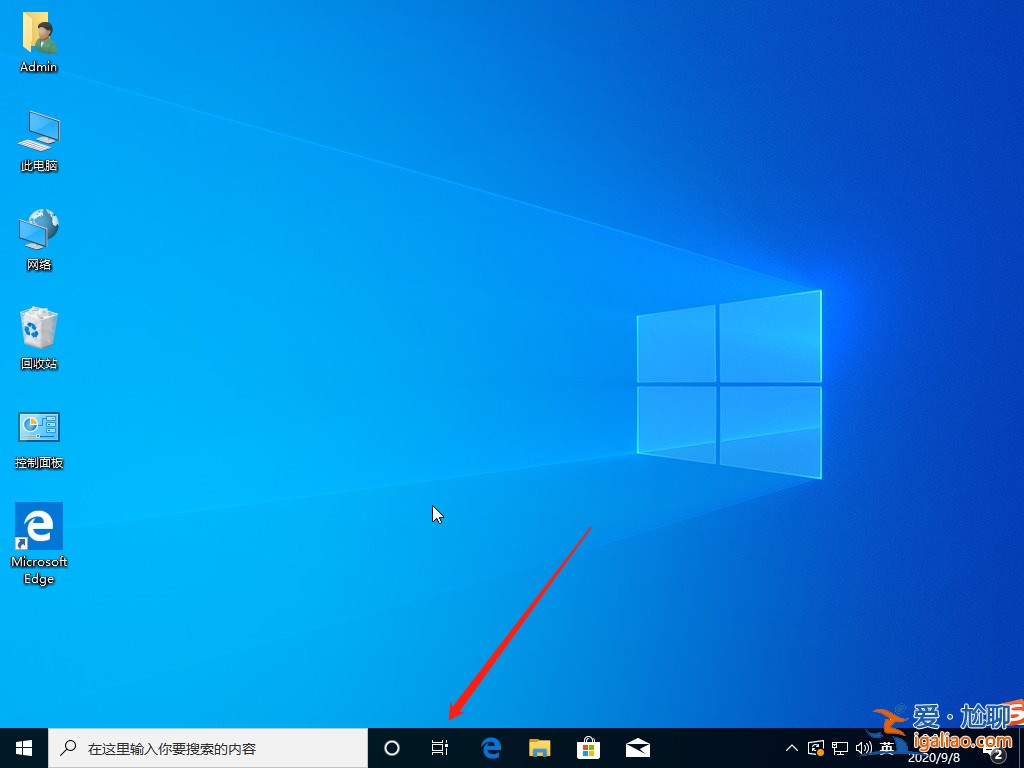1024x768 pixels.
Task: Open Microsoft Edge from the taskbar
Action: [x=489, y=747]
